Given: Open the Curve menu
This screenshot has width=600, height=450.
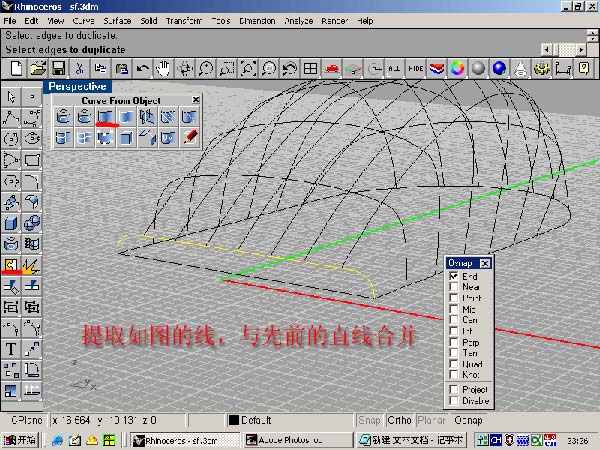Looking at the screenshot, I should [83, 21].
